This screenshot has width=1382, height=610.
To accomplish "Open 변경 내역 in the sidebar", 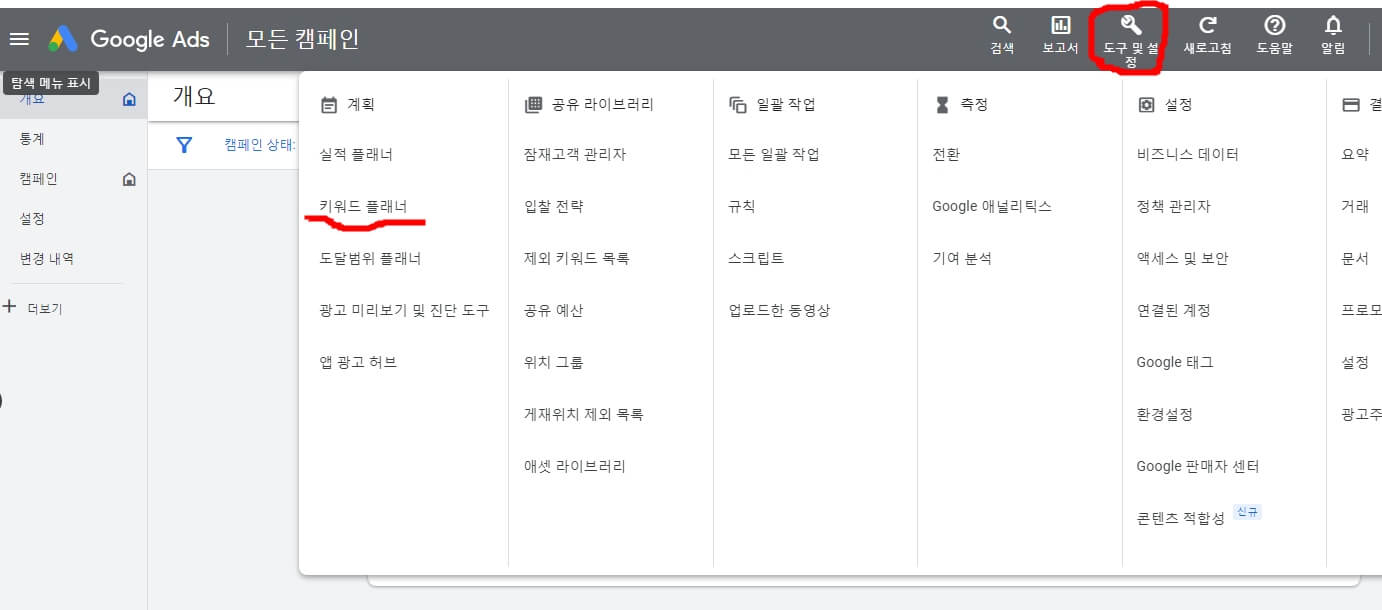I will (47, 259).
